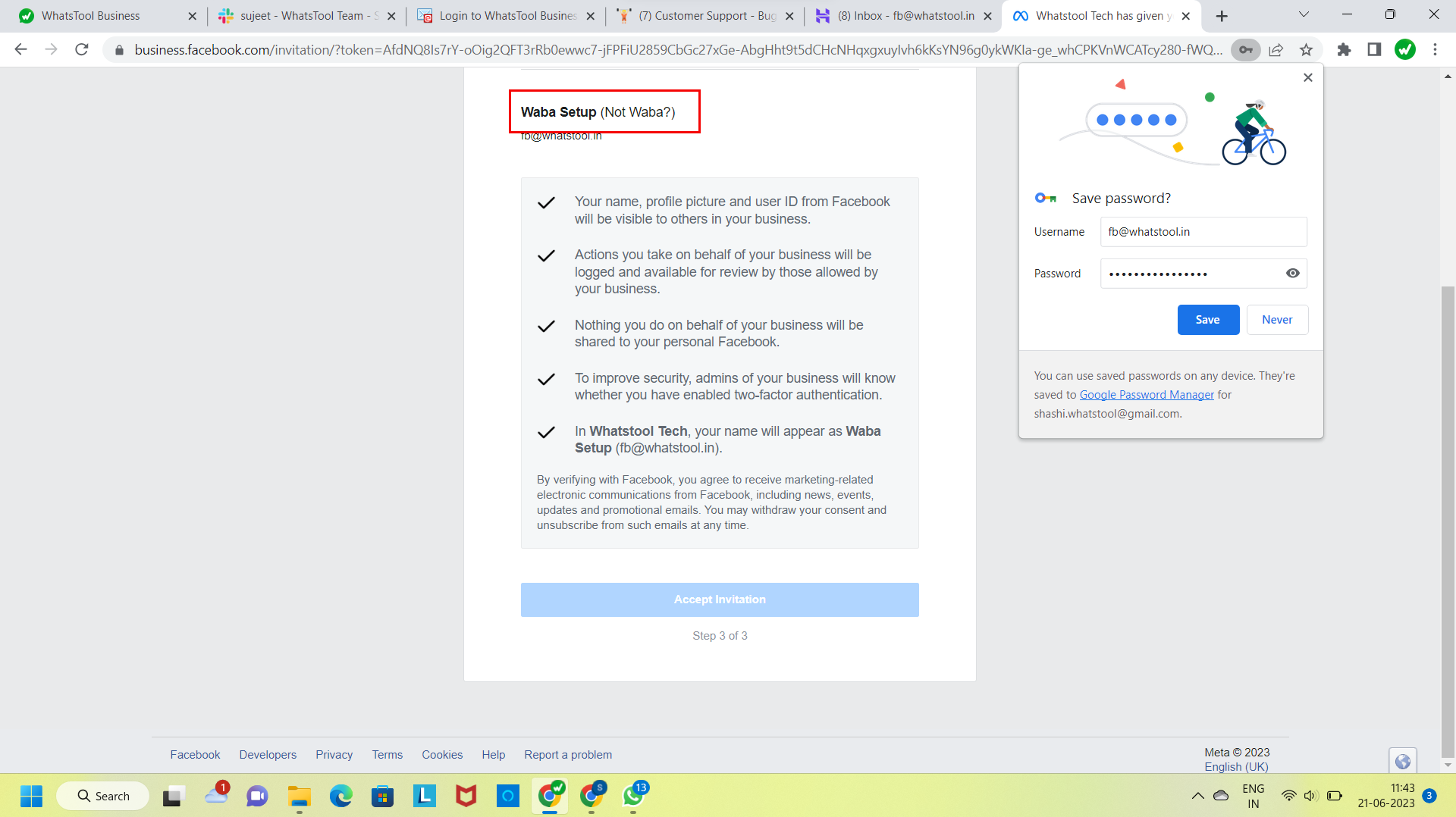View site security lock information

click(x=119, y=50)
